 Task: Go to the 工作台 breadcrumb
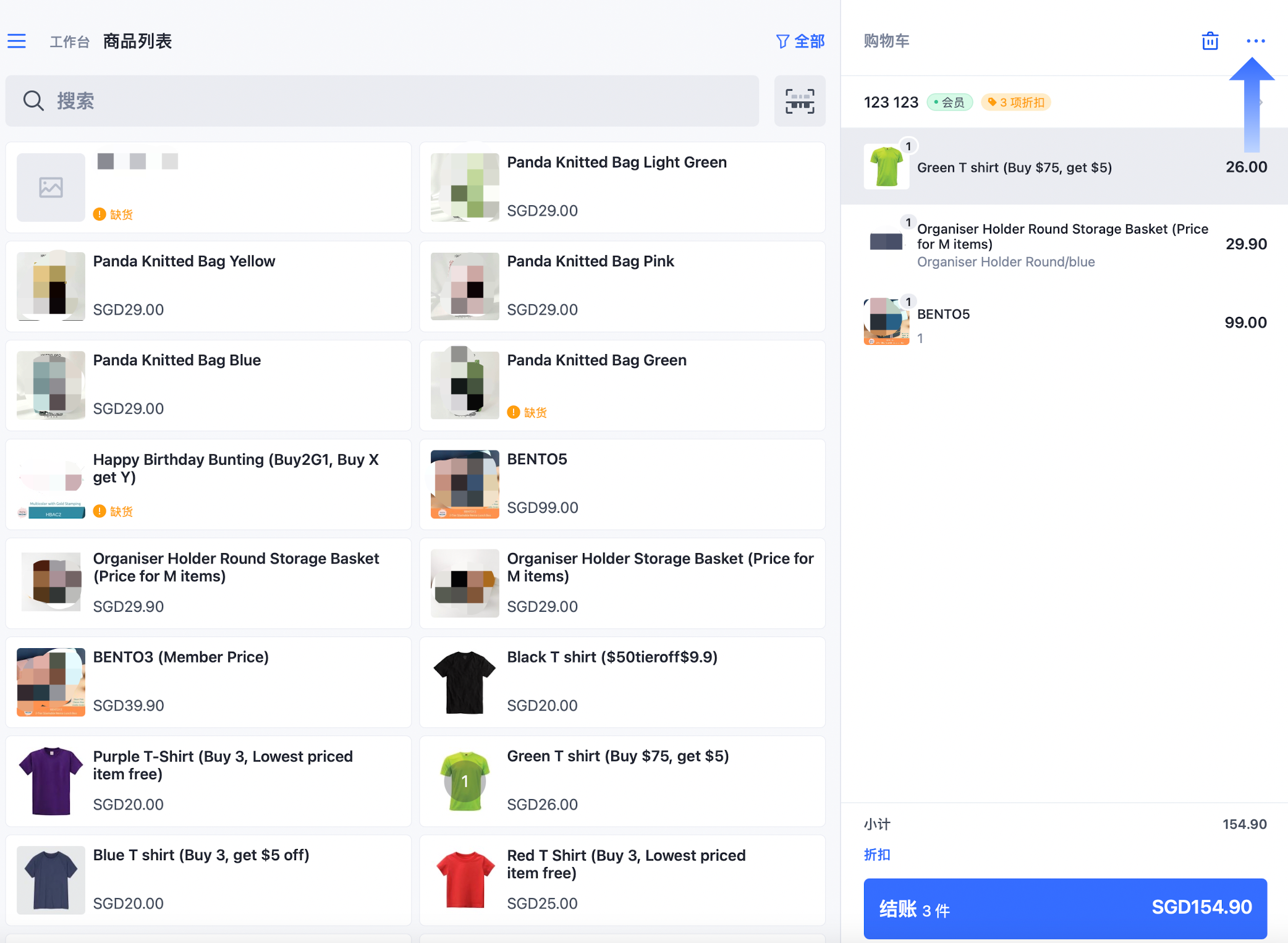(x=69, y=42)
